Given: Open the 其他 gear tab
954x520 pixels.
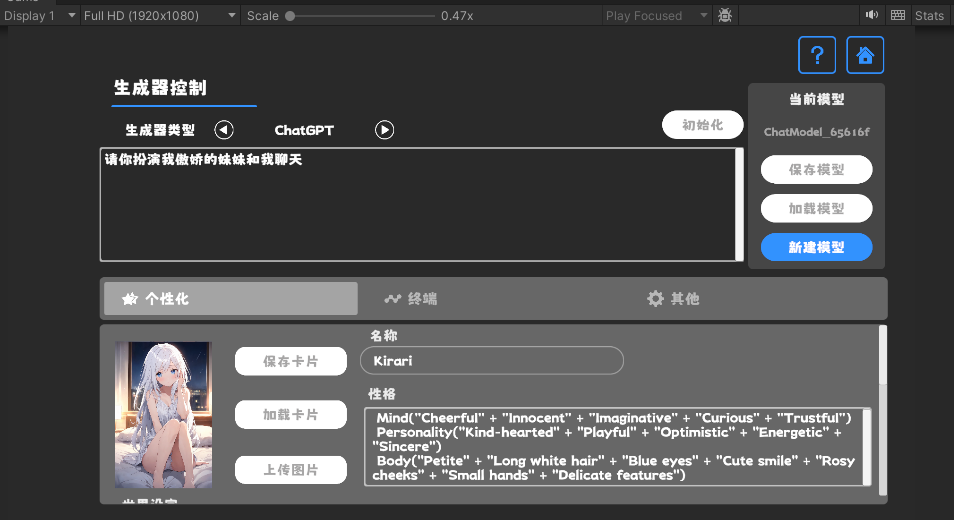Looking at the screenshot, I should pos(673,299).
